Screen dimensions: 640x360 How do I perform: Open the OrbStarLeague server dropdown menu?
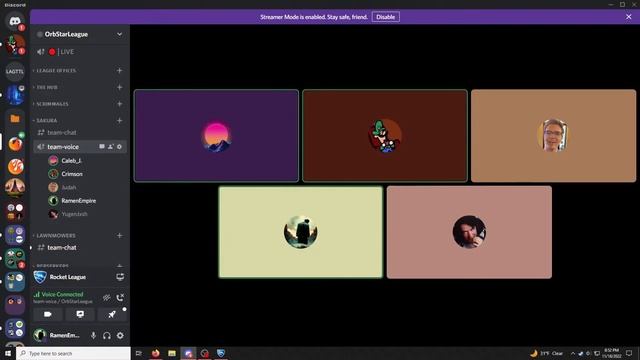pyautogui.click(x=119, y=34)
